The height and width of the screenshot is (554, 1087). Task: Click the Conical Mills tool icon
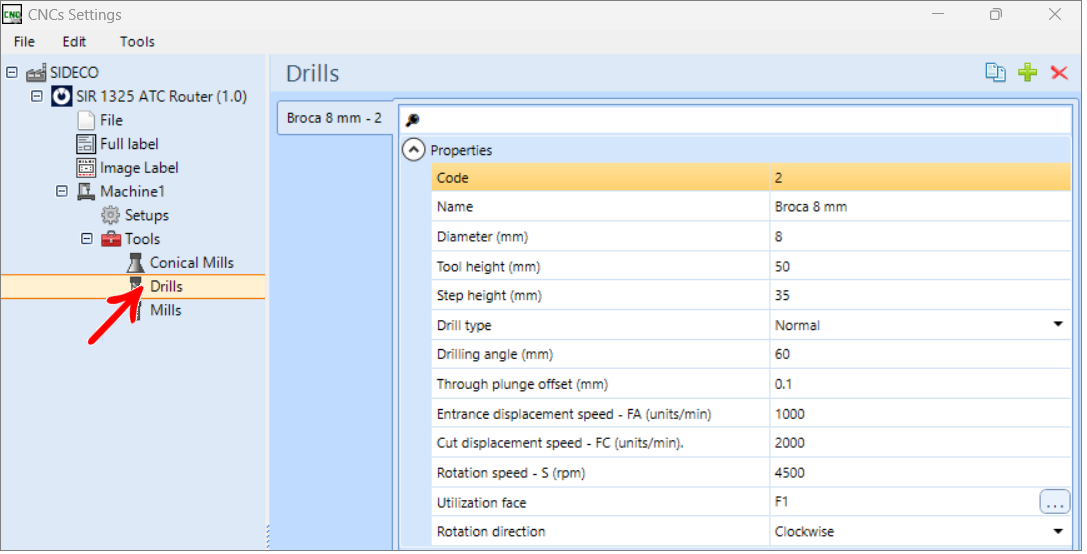point(136,263)
